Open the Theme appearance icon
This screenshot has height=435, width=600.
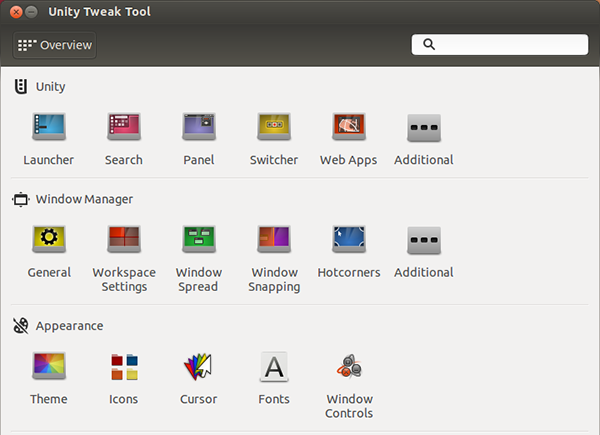tap(49, 366)
